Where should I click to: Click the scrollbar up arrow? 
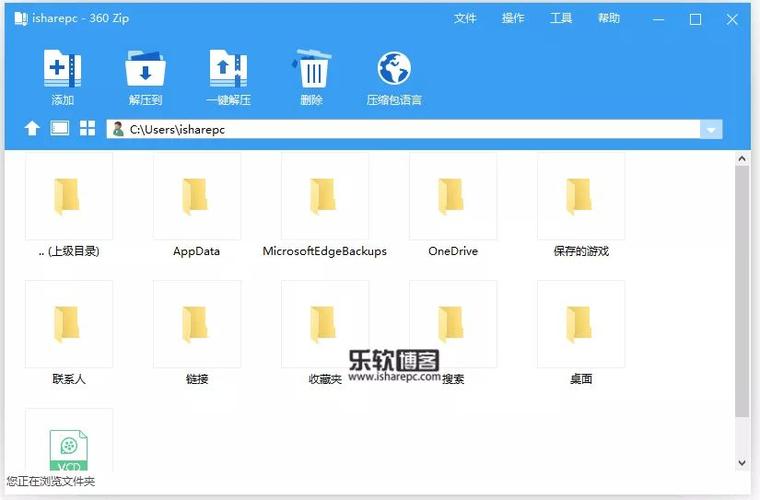(x=742, y=158)
